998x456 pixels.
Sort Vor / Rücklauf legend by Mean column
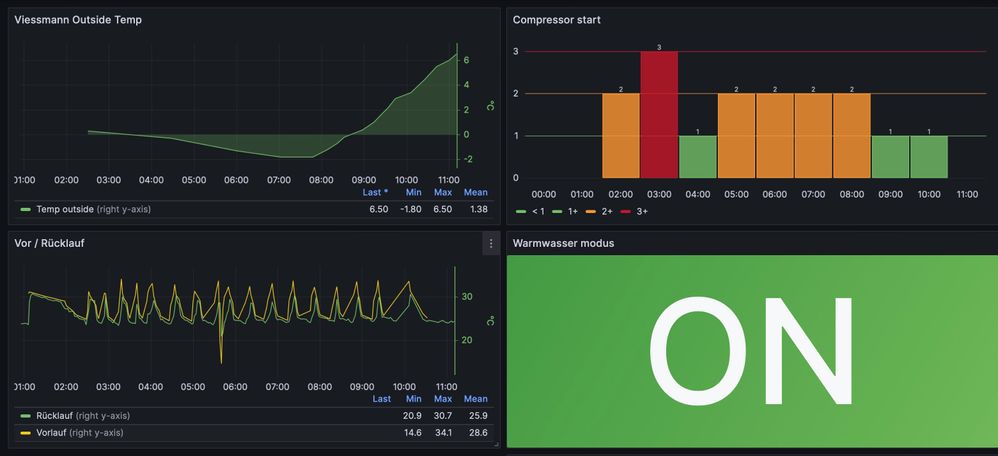[x=475, y=399]
